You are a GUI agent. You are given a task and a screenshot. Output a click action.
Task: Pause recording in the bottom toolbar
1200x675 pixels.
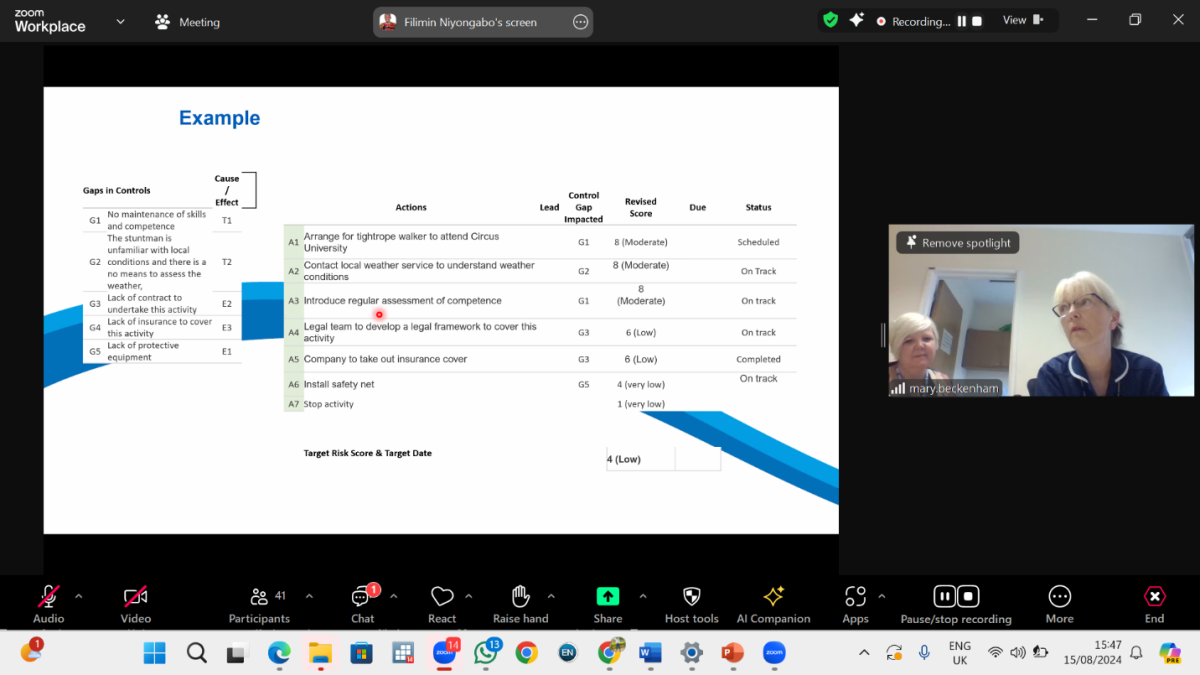(944, 596)
